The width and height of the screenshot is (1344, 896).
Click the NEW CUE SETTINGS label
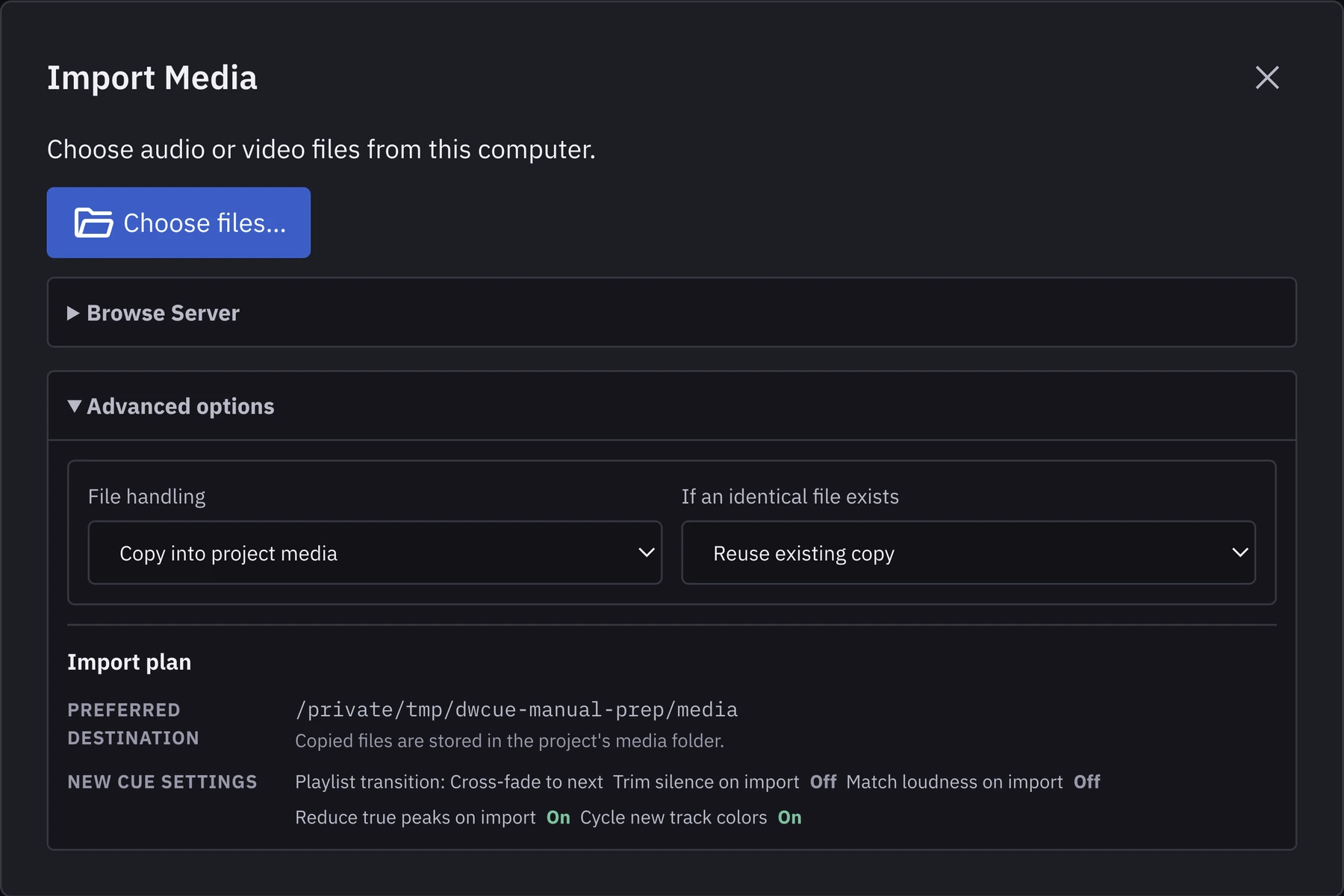coord(162,782)
